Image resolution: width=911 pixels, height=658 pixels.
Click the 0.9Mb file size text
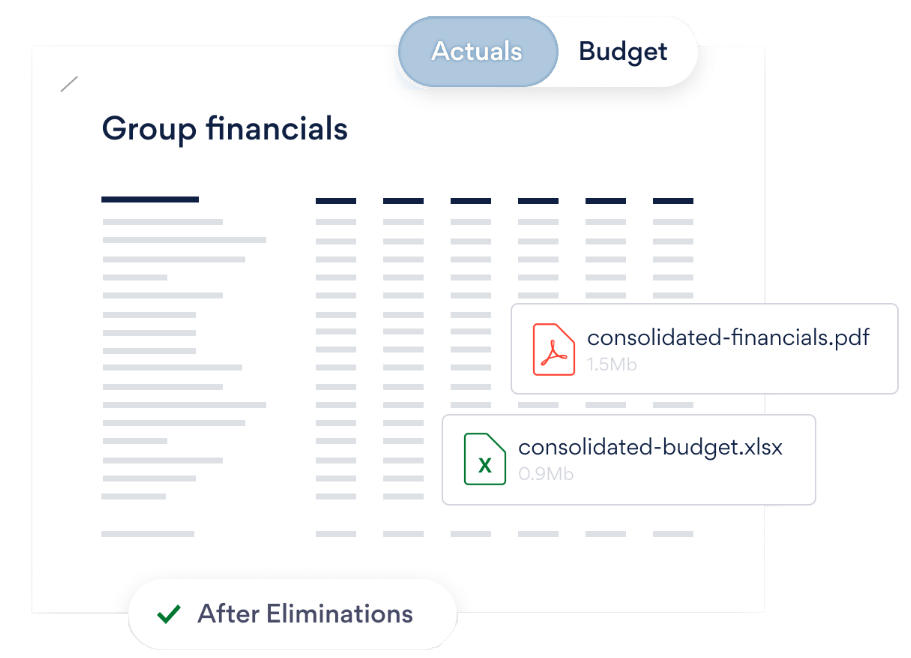click(x=546, y=474)
